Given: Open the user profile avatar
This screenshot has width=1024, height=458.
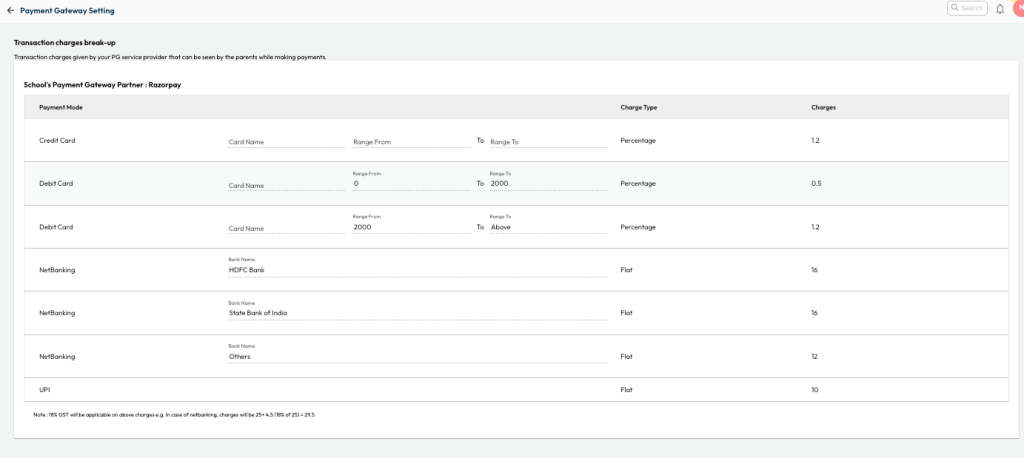Looking at the screenshot, I should [1019, 9].
